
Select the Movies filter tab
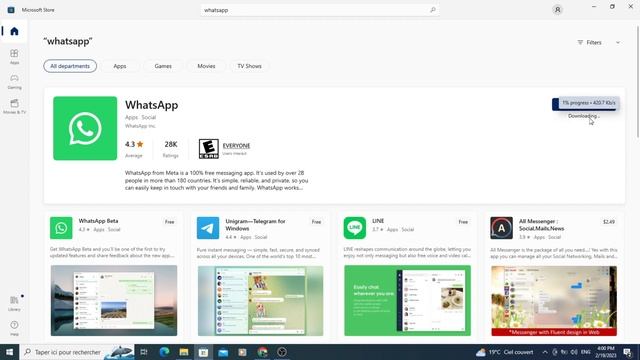pyautogui.click(x=206, y=66)
